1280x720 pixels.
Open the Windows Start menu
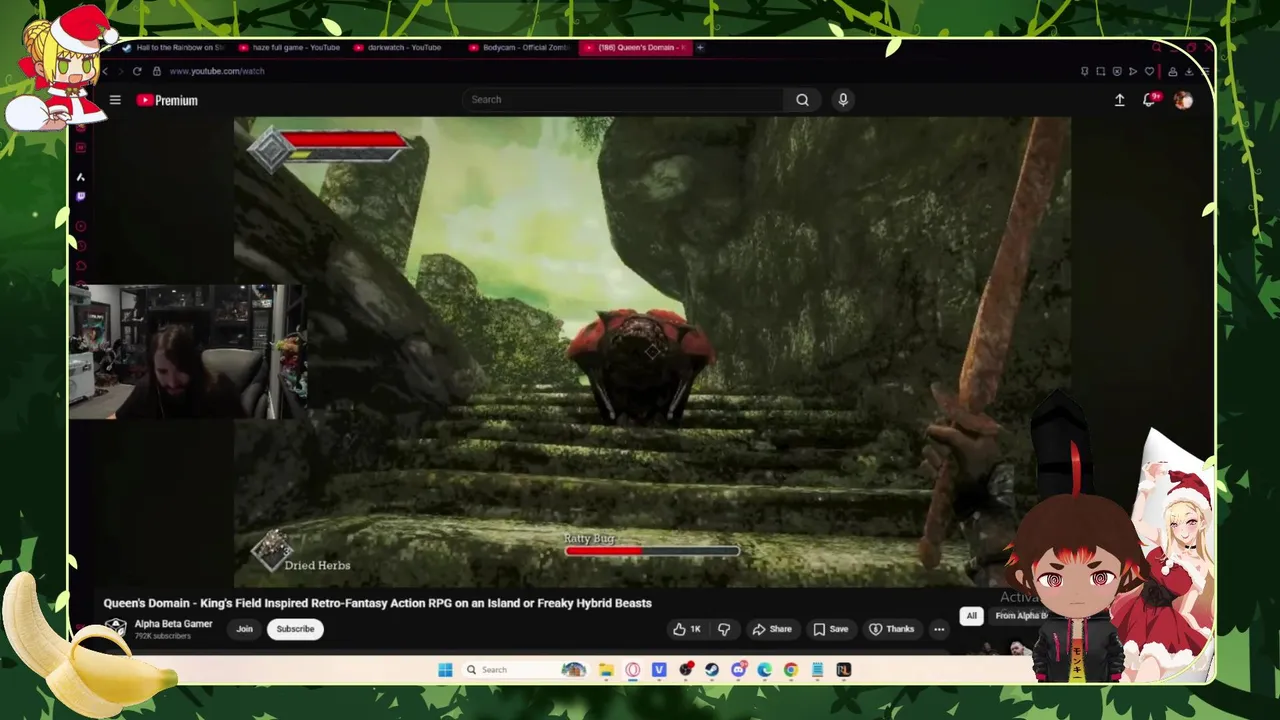[445, 670]
